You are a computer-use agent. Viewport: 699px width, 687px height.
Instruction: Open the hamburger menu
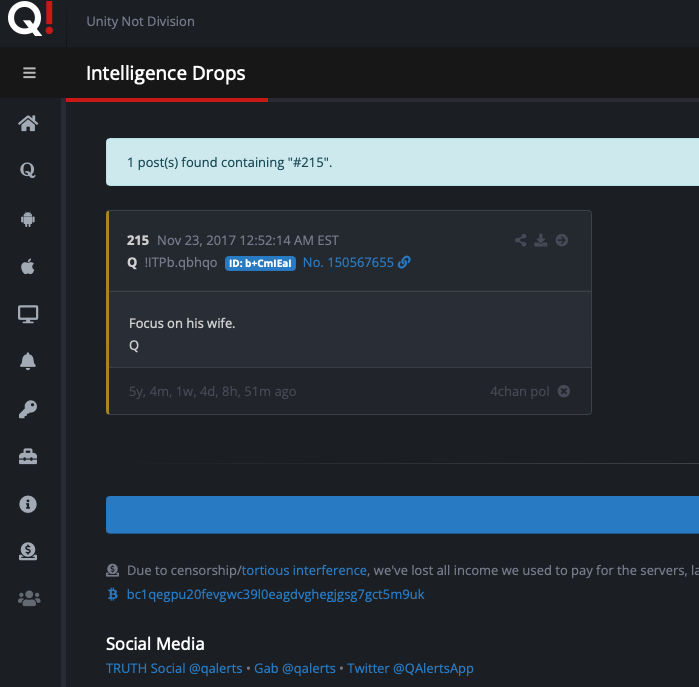pyautogui.click(x=29, y=73)
